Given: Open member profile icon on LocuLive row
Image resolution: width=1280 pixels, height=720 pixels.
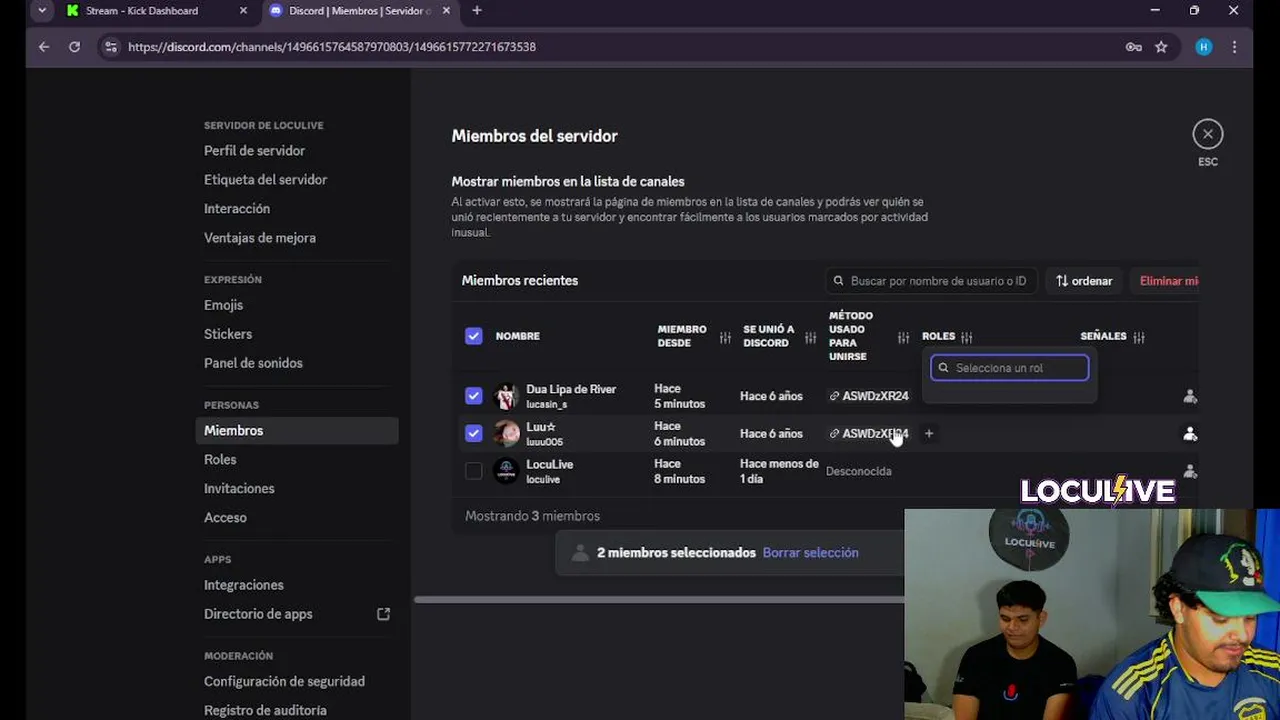Looking at the screenshot, I should [1190, 471].
